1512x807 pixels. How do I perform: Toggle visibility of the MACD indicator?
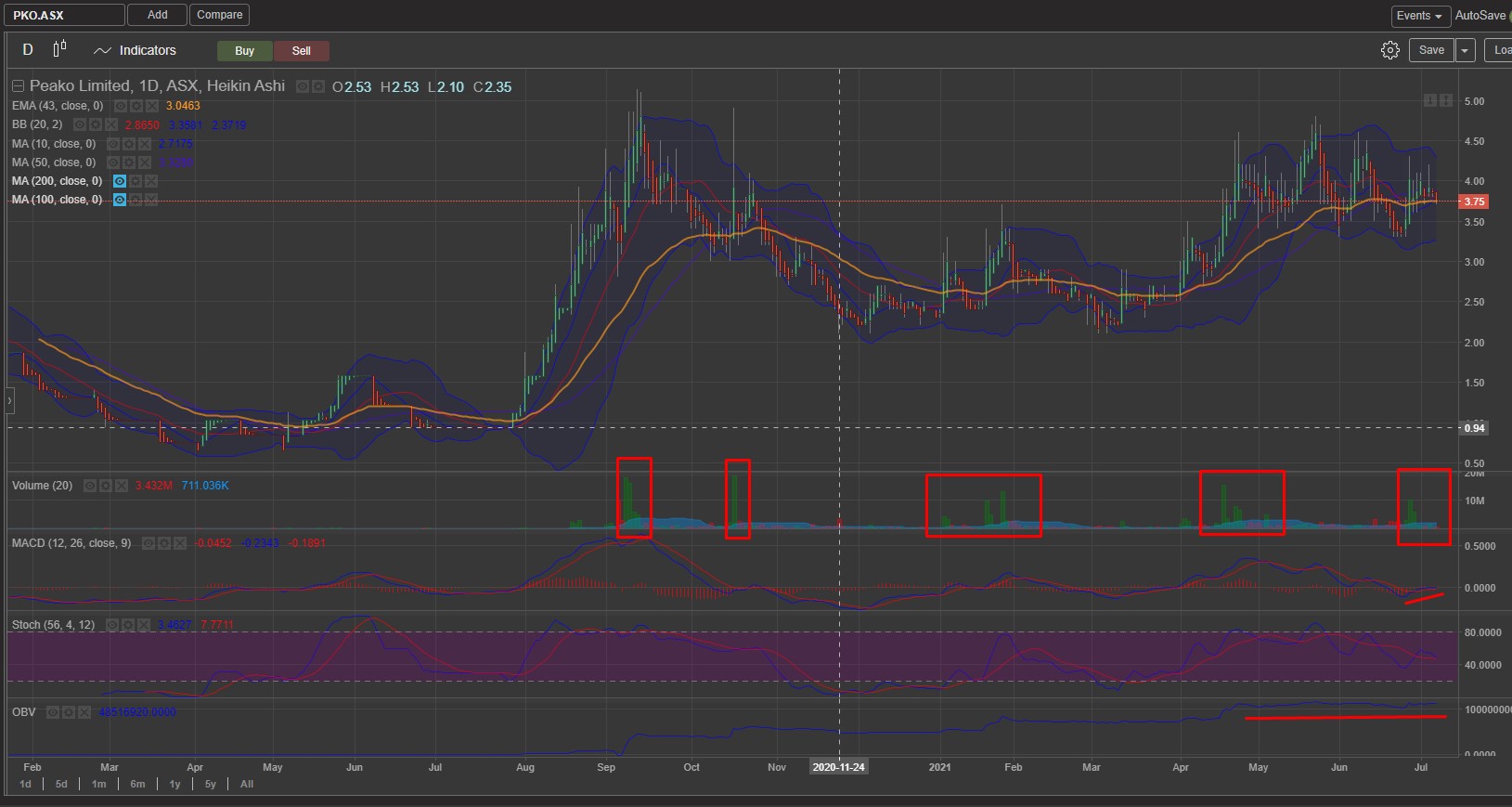149,543
